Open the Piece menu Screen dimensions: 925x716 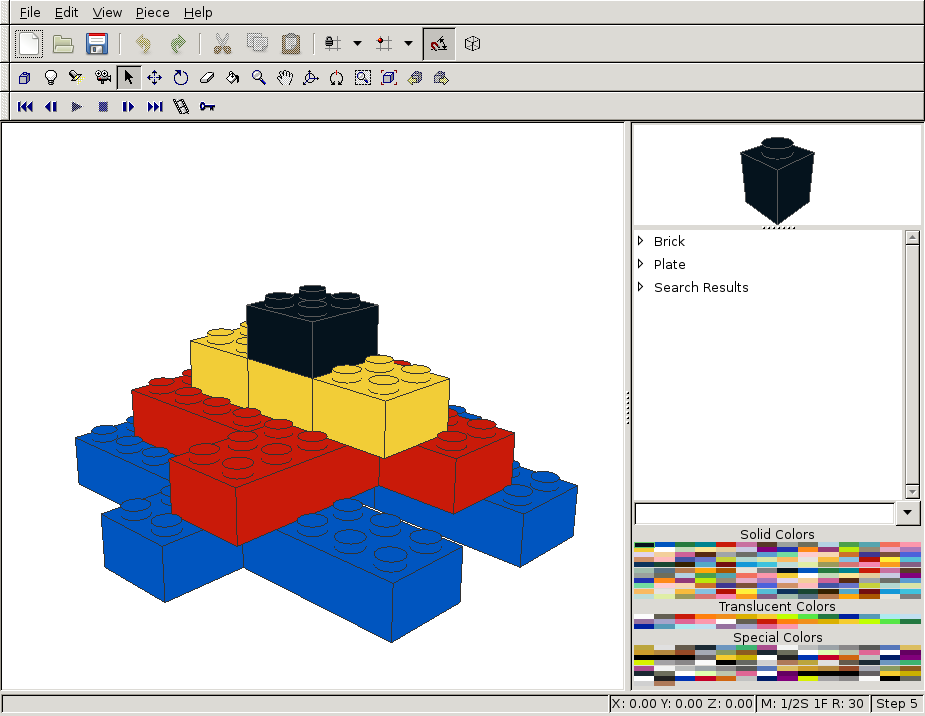[152, 13]
